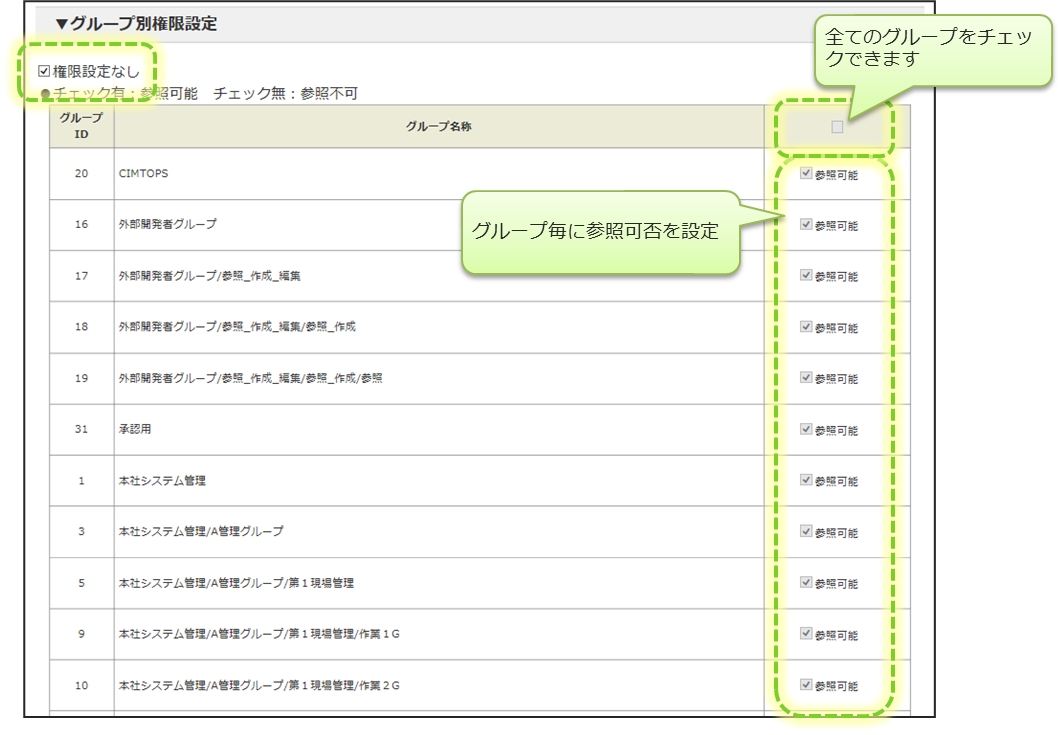Toggle 参照可能 for 外部開発者グループ row

click(807, 225)
